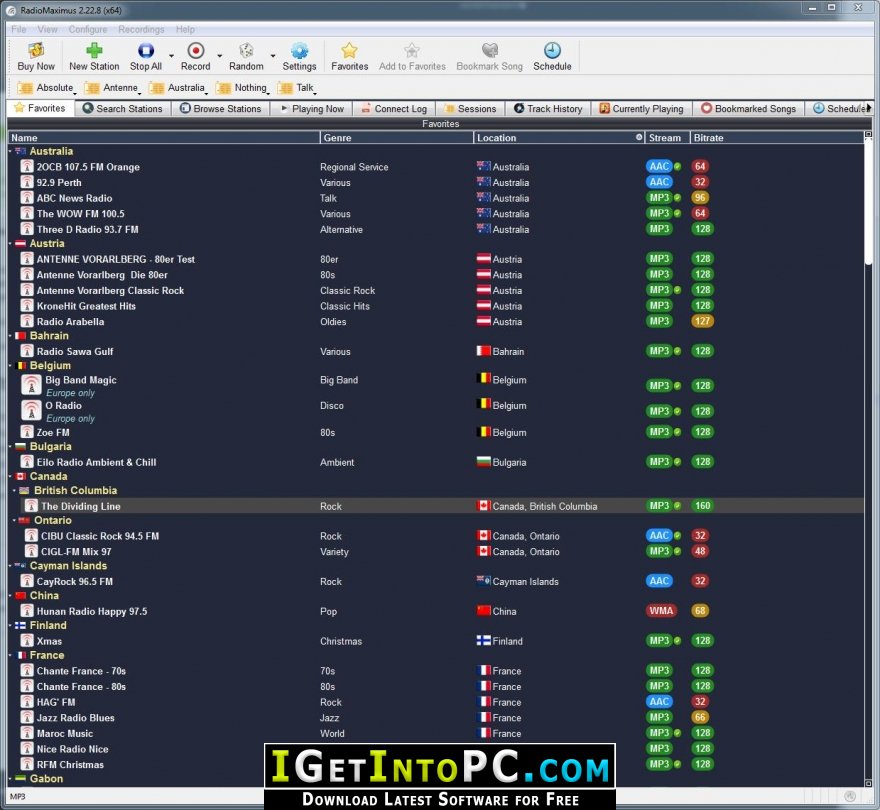Click the station icon for ABC News Radio
880x810 pixels.
click(26, 198)
